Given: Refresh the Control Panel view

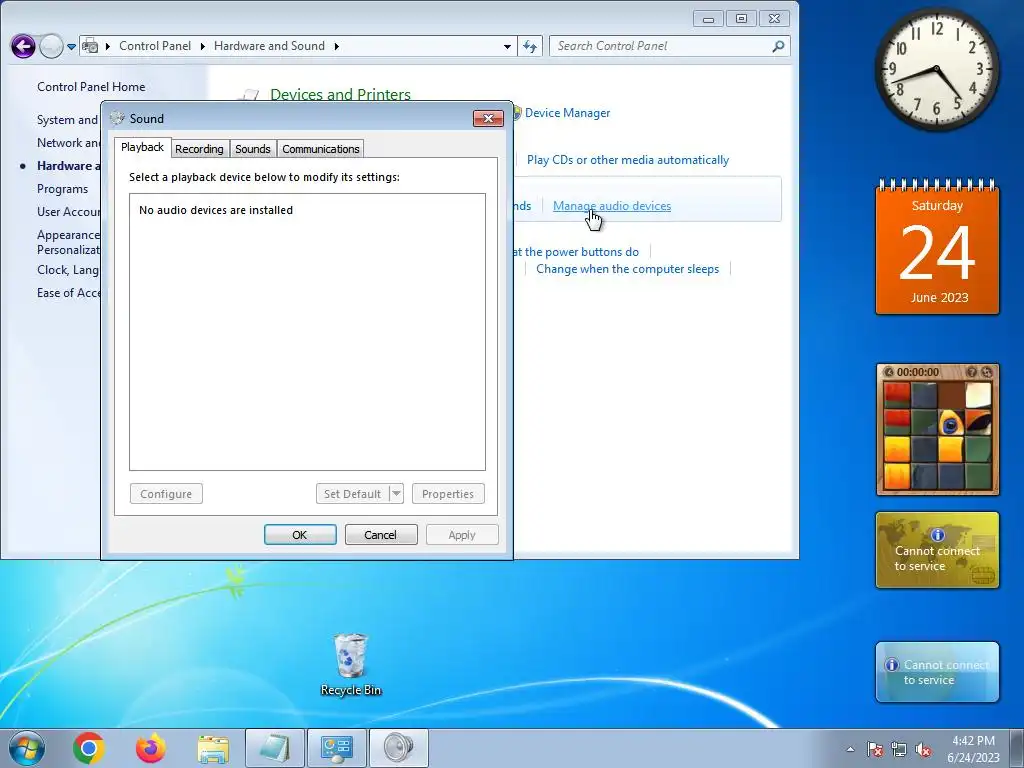Looking at the screenshot, I should pyautogui.click(x=530, y=46).
